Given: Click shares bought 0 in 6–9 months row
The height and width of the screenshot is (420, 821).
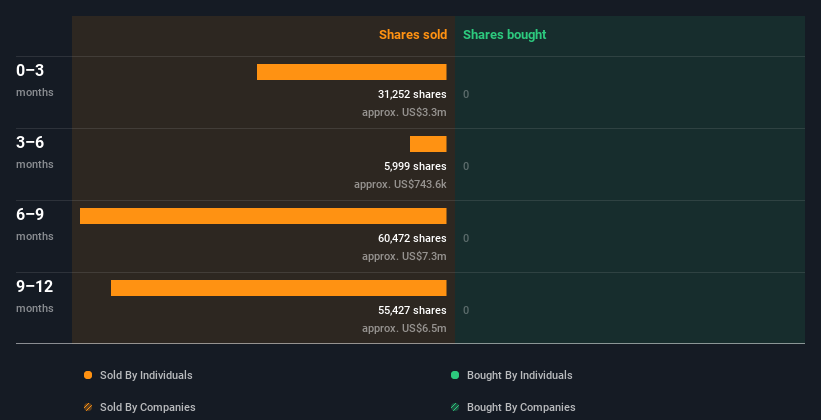Looking at the screenshot, I should pyautogui.click(x=466, y=239).
